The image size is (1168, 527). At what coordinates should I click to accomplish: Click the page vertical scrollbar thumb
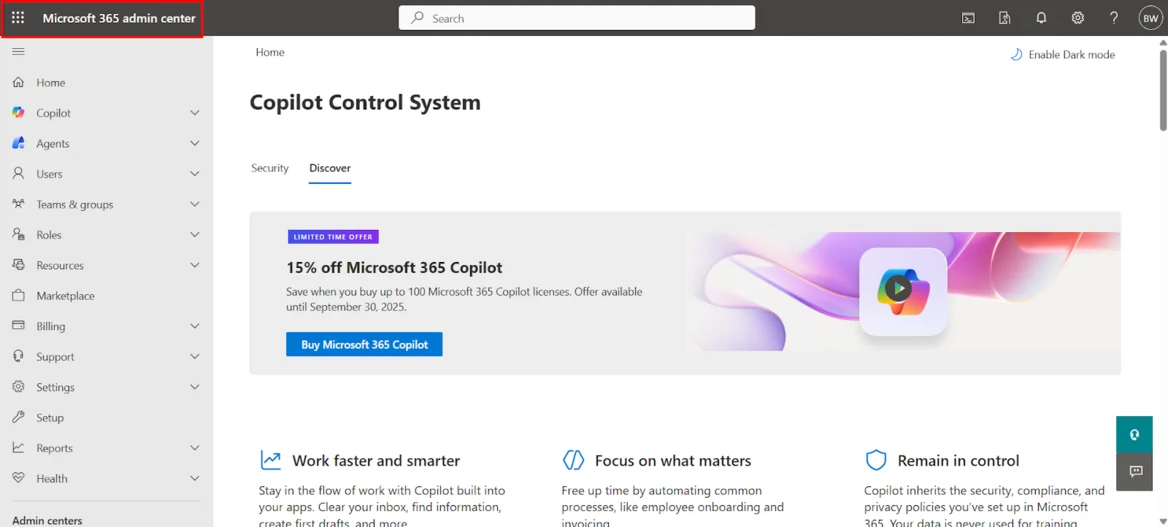1161,91
